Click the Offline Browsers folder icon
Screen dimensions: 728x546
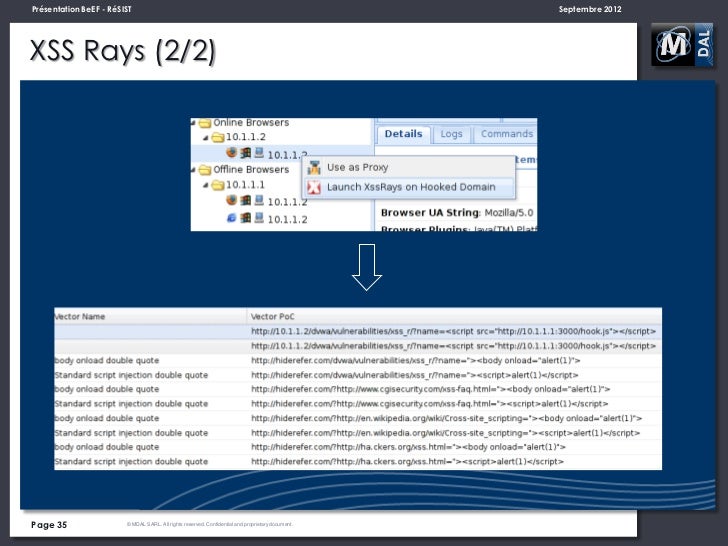pos(205,170)
